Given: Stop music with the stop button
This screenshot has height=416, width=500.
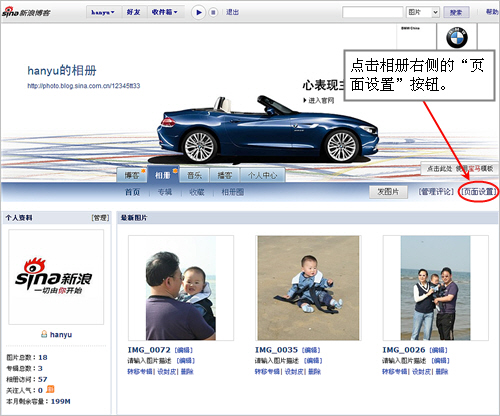Looking at the screenshot, I should (x=213, y=12).
